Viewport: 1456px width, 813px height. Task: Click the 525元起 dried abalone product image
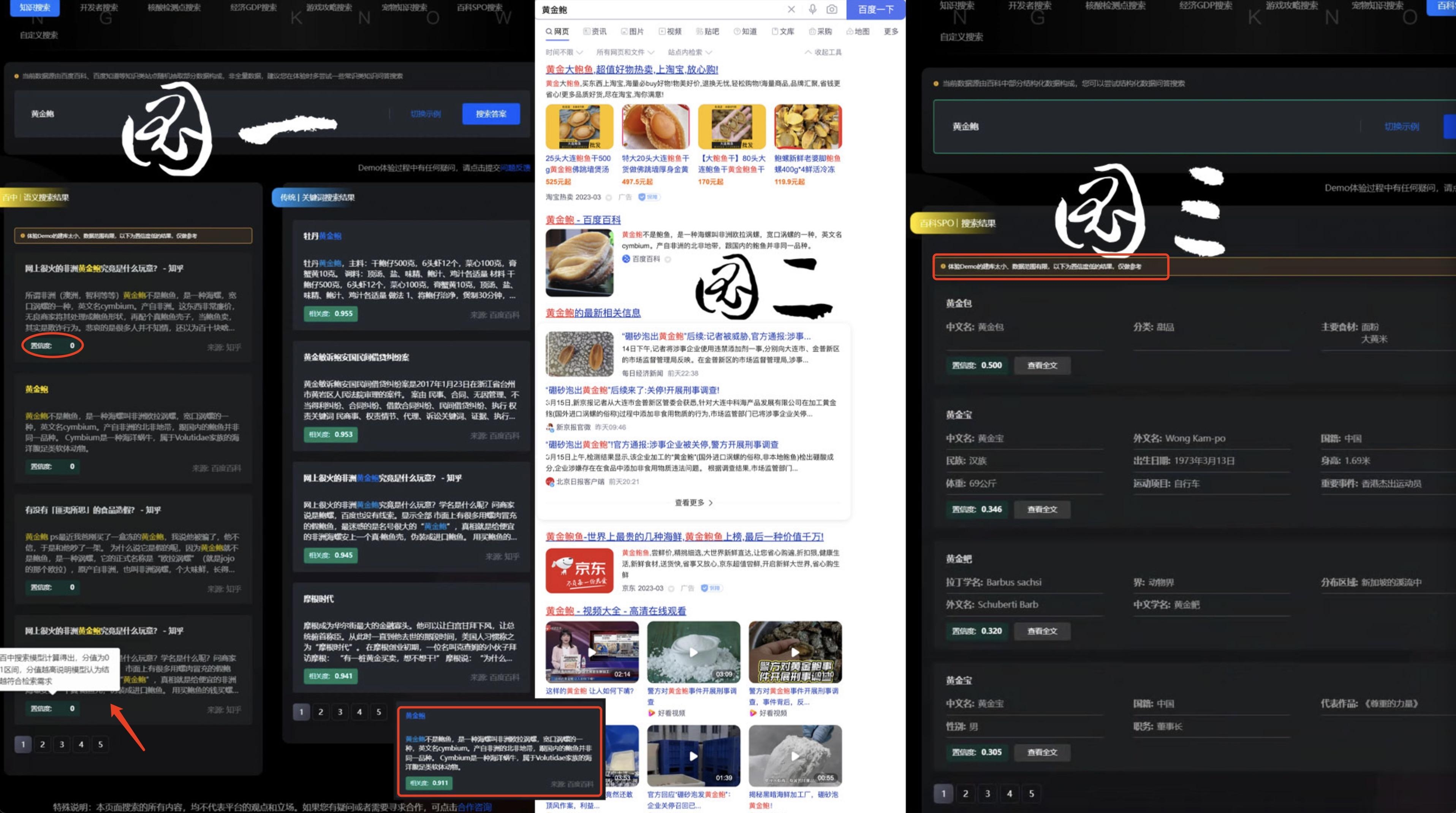coord(579,127)
